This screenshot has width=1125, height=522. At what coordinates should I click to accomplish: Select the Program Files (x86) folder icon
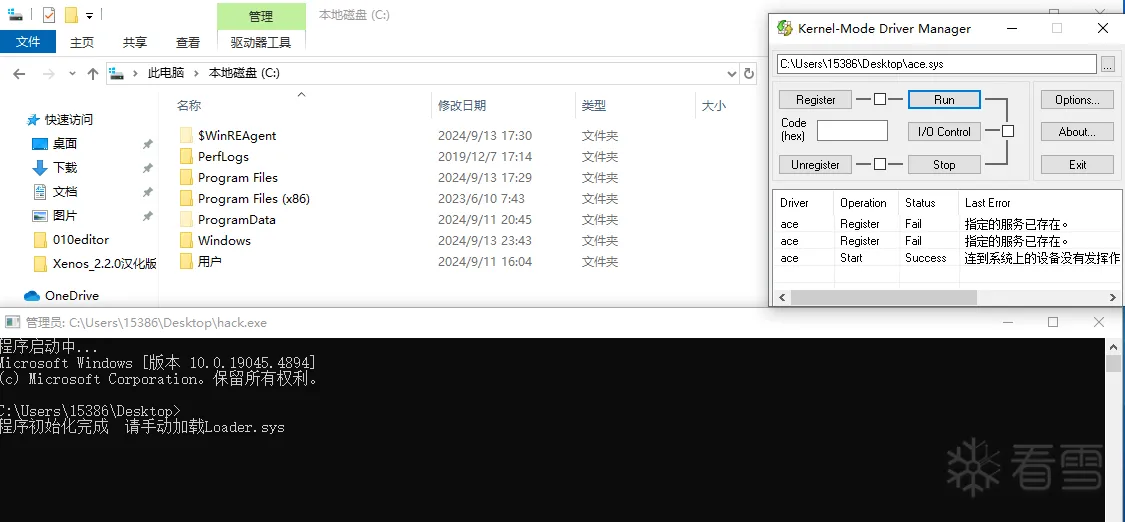click(x=186, y=199)
